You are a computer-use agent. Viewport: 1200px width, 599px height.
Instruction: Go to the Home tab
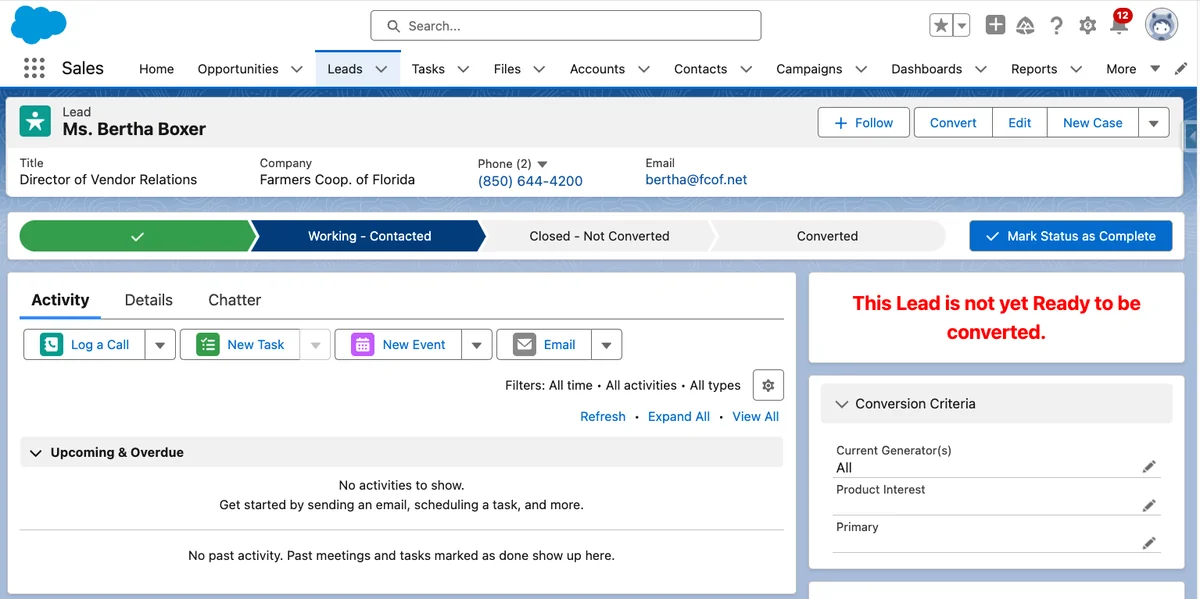156,69
